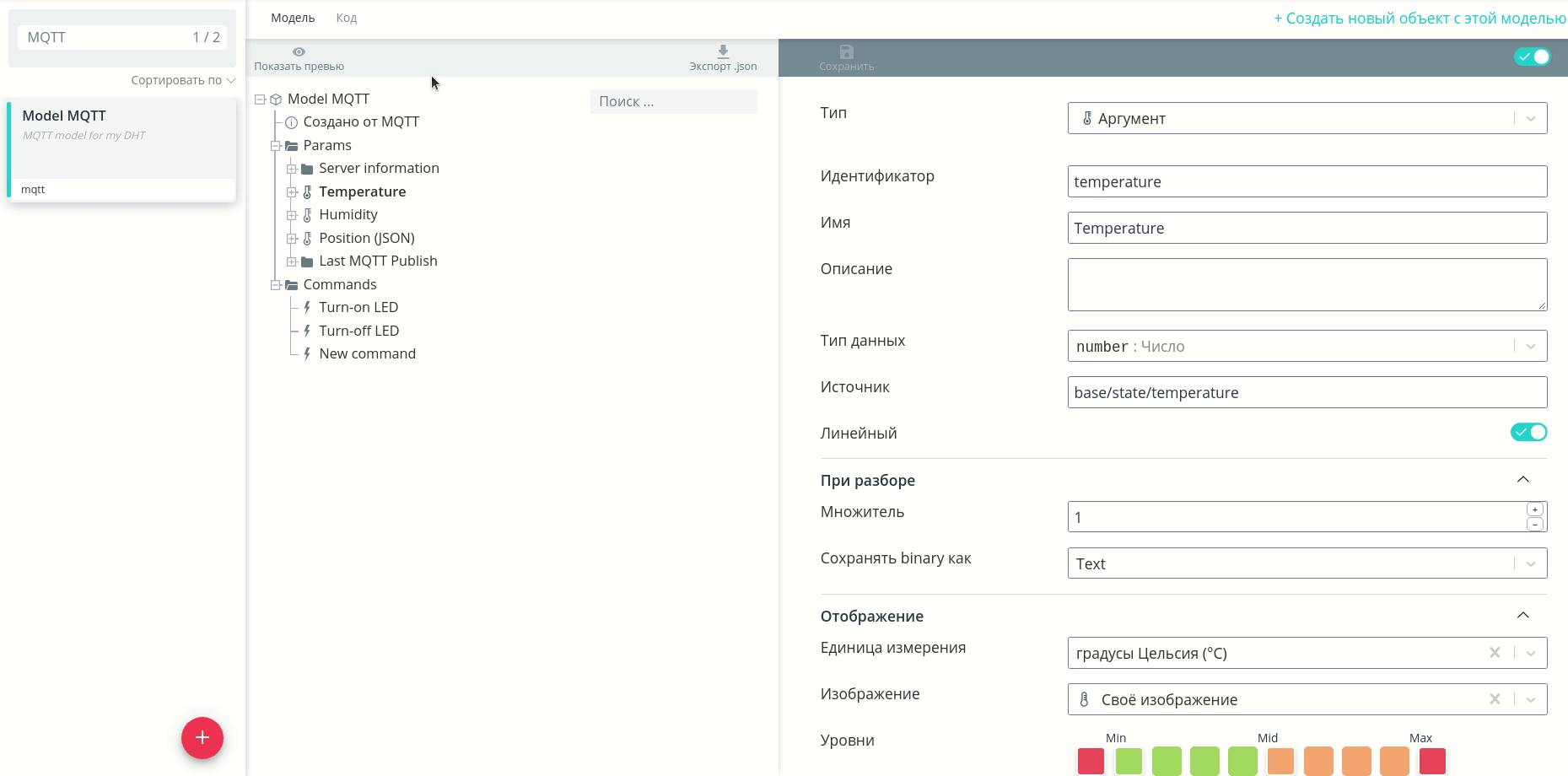
Task: Click the MQTT filter search field
Action: (x=122, y=37)
